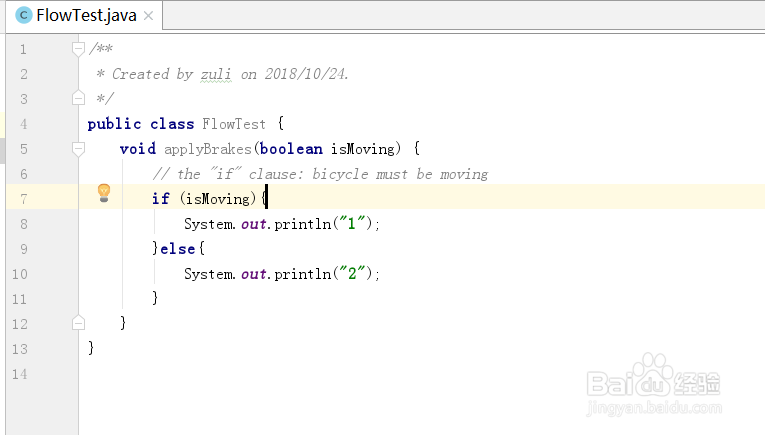Fold method end marker at line 12
This screenshot has height=435, width=765.
click(x=78, y=323)
